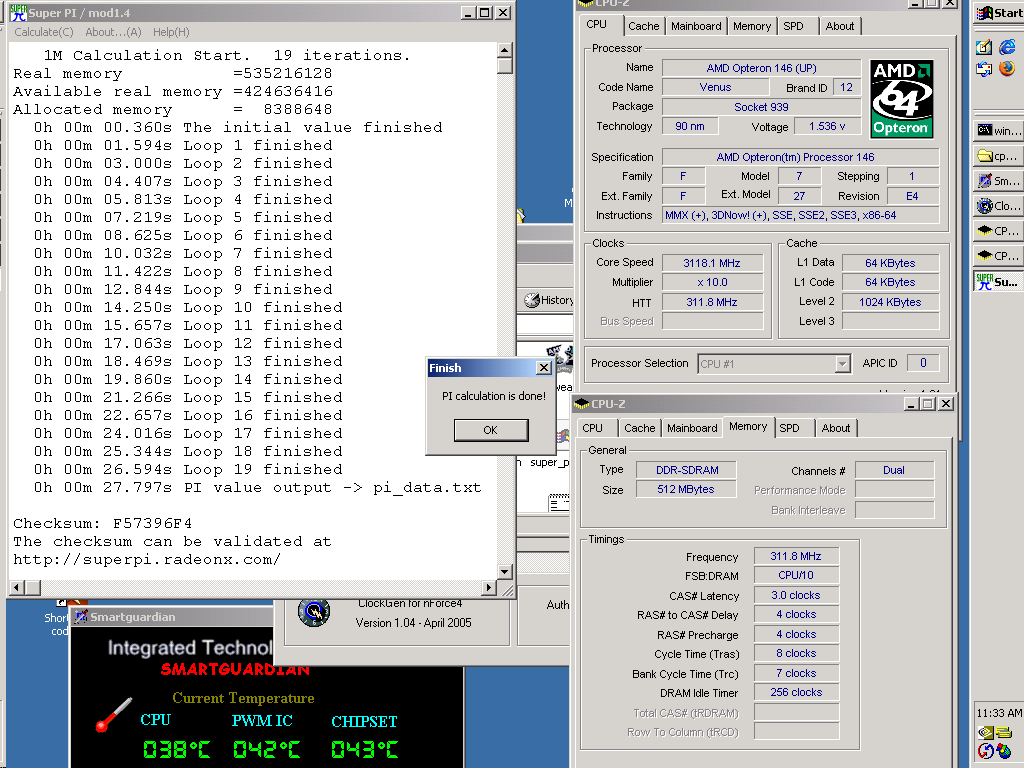The image size is (1024, 768).
Task: Click the memory Type value 'DDR-SDRAM'
Action: click(x=687, y=470)
